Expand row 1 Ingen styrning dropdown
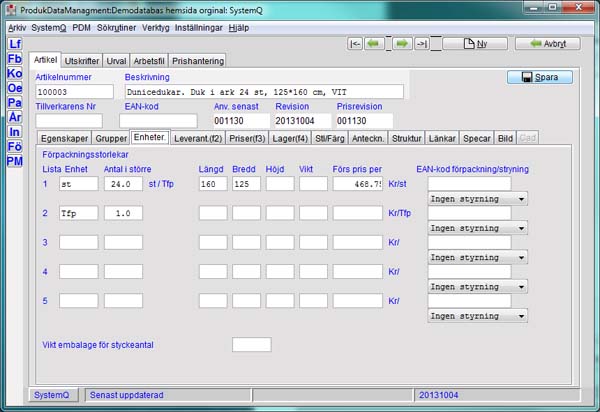The width and height of the screenshot is (600, 412). (477, 199)
